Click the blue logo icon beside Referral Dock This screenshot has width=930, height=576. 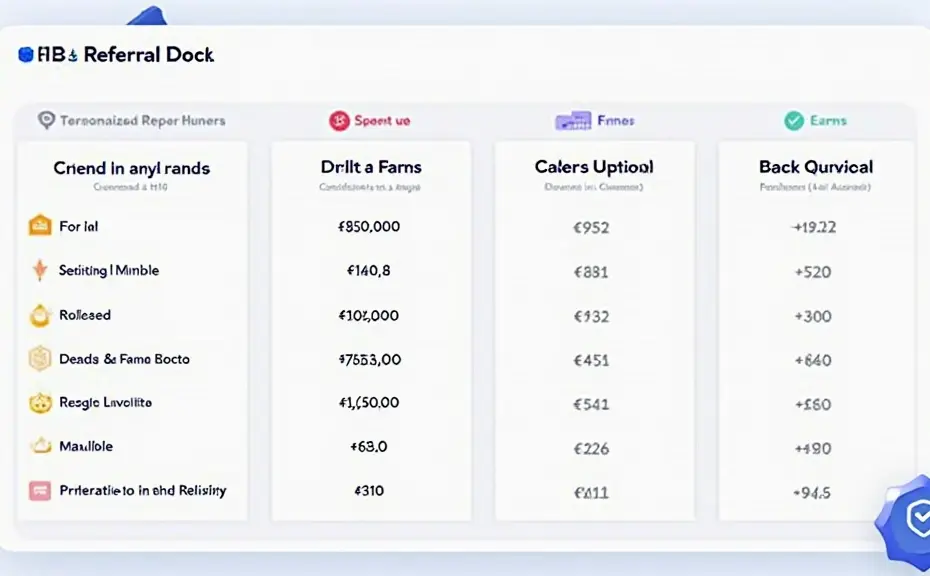(26, 55)
